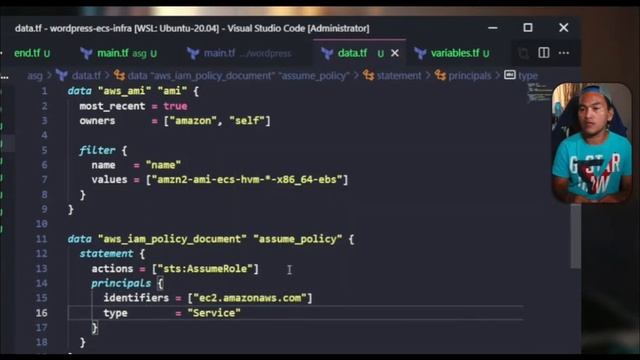The height and width of the screenshot is (360, 640).
Task: Select the data.tf editor tab
Action: click(359, 53)
